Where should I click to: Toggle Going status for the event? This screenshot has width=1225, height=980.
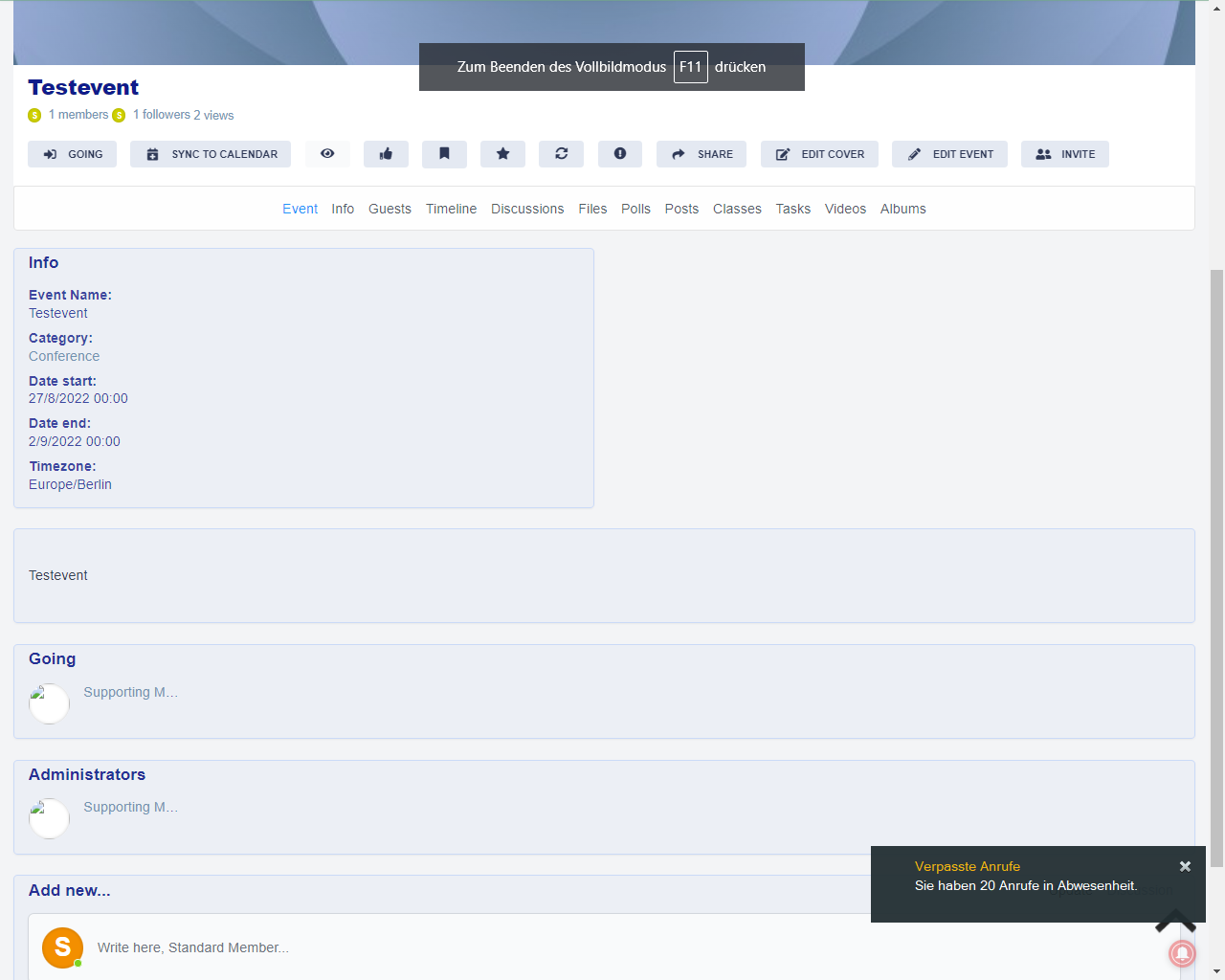(72, 154)
